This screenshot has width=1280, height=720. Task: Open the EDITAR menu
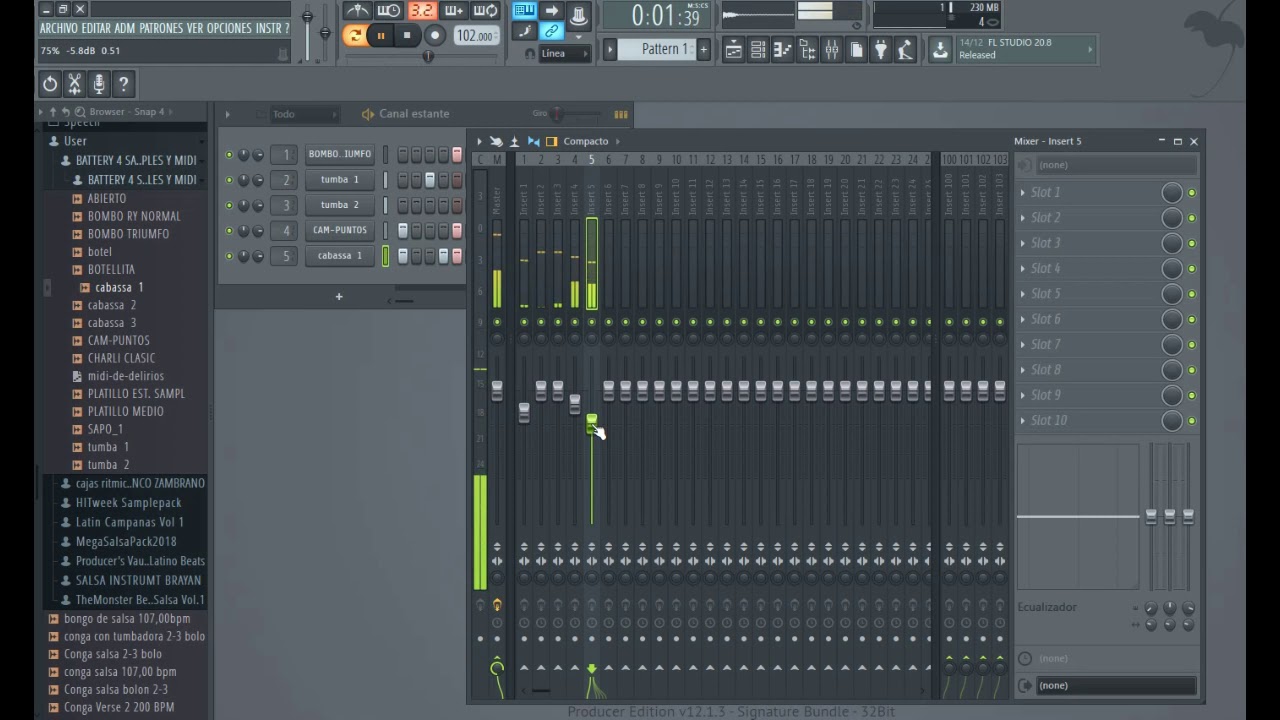coord(96,28)
